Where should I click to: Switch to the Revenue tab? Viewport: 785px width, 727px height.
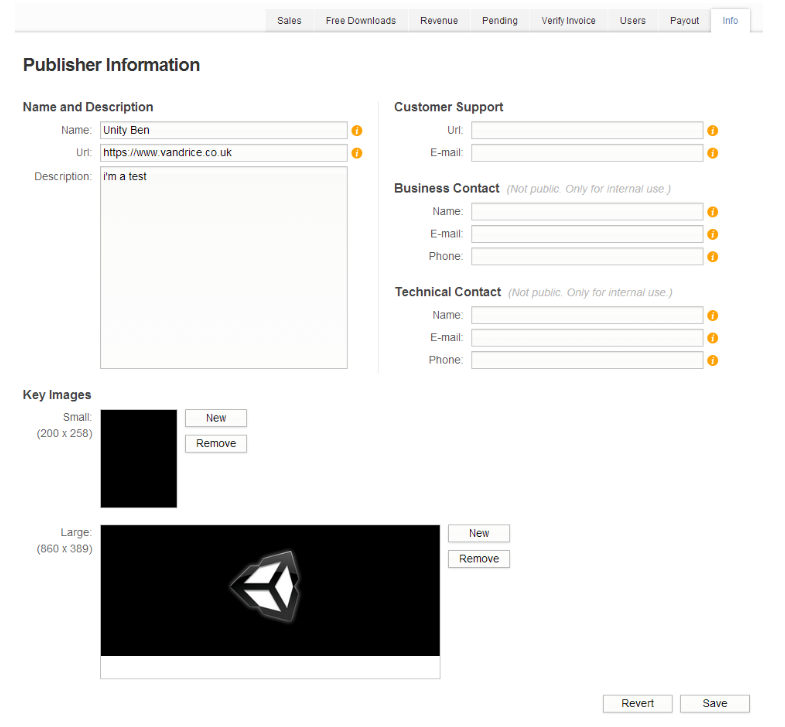[x=439, y=21]
